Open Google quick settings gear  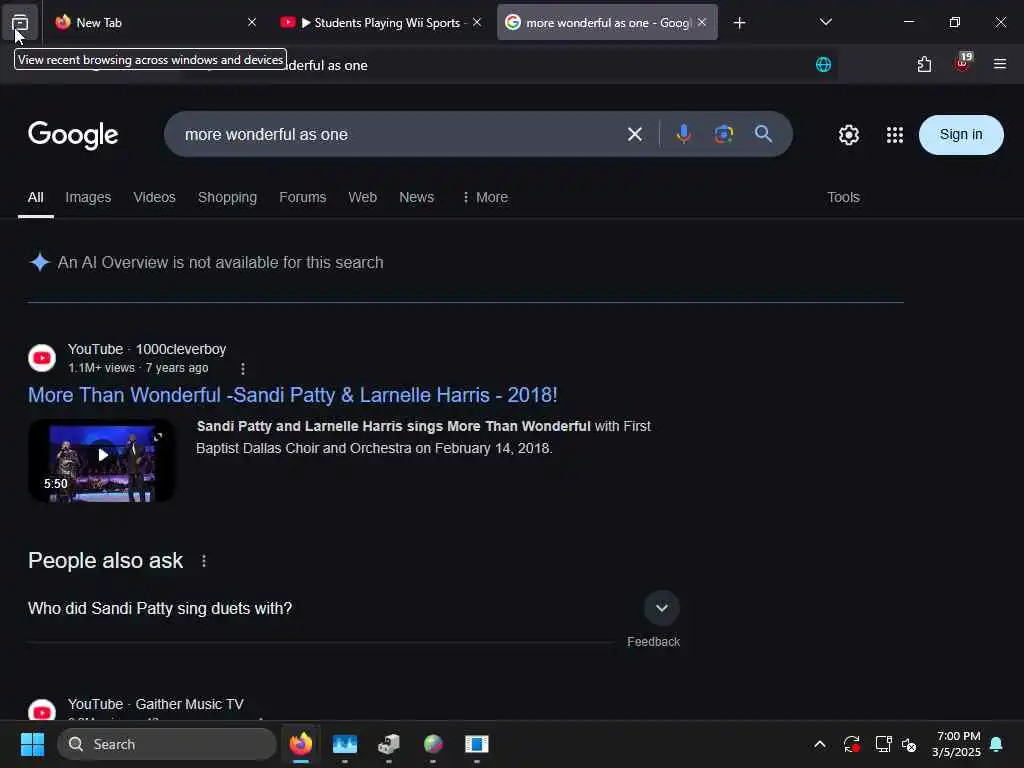[x=849, y=135]
